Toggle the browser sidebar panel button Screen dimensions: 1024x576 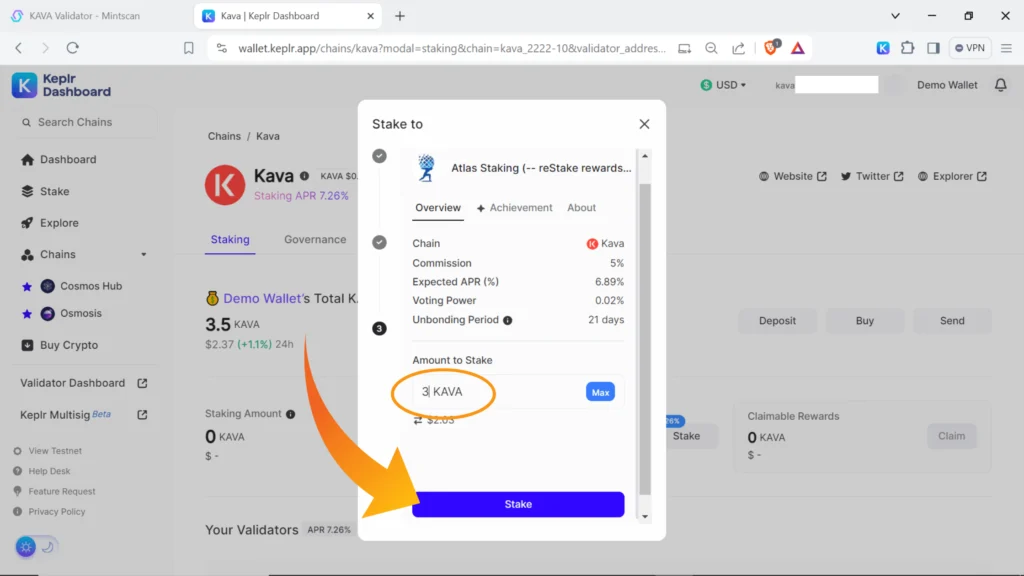pyautogui.click(x=932, y=47)
